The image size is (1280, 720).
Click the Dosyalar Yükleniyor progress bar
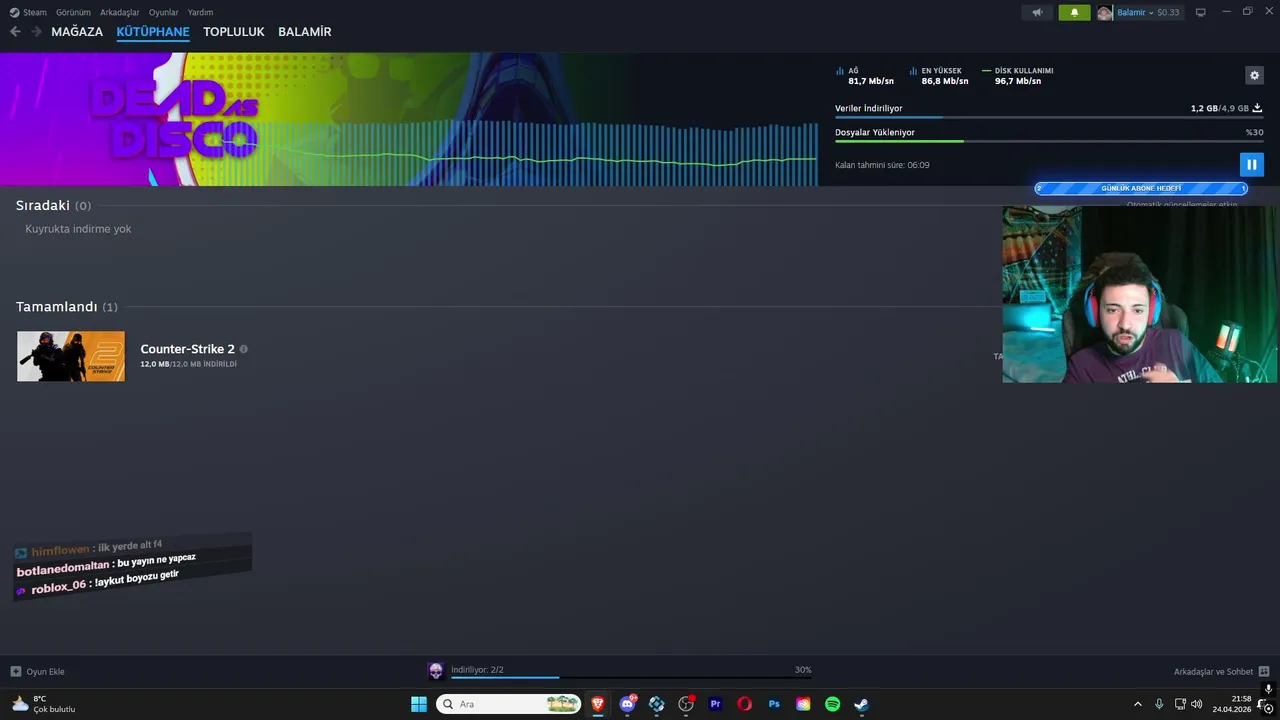1049,141
